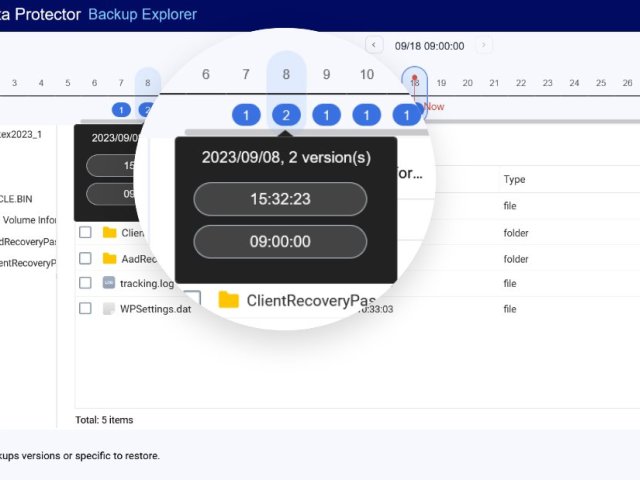The image size is (640, 480).
Task: Click the red Now label
Action: tap(434, 107)
